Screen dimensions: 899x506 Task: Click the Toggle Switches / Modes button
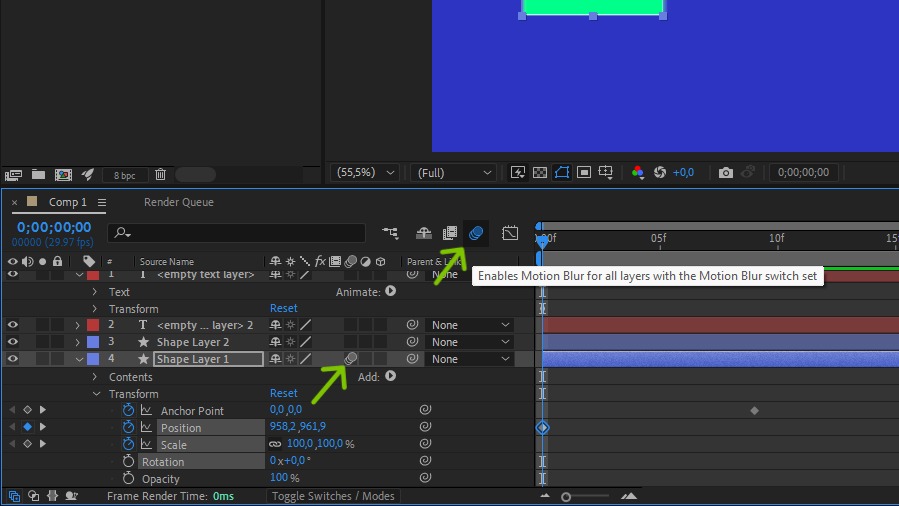point(333,496)
